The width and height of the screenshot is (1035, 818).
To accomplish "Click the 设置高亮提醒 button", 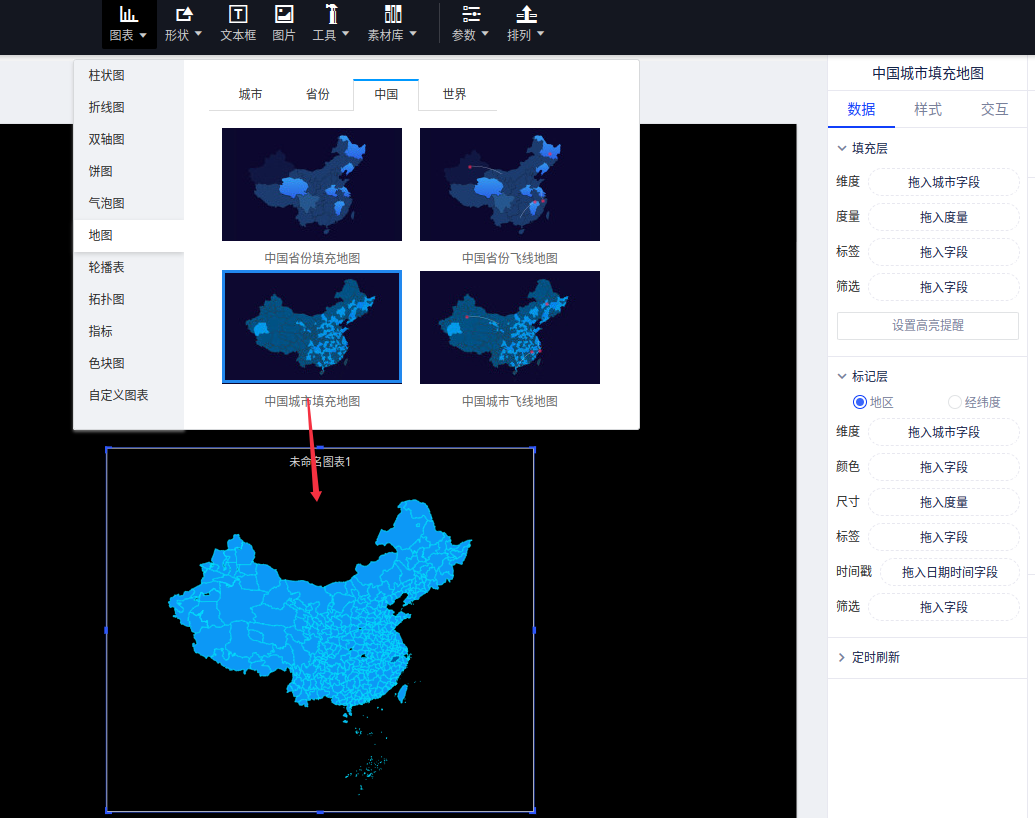I will pos(928,325).
